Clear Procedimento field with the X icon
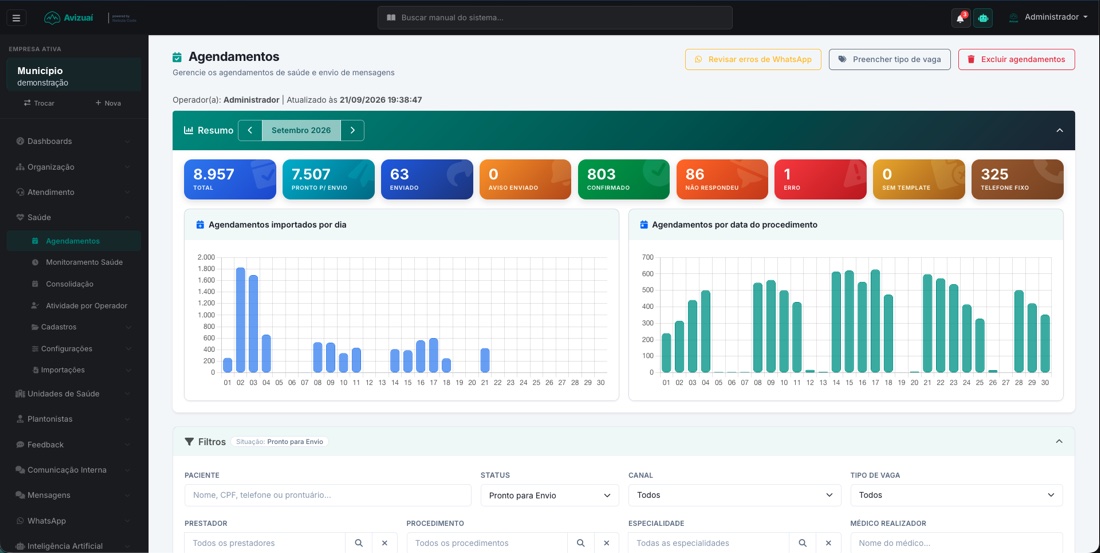This screenshot has width=1100, height=553. click(x=606, y=543)
